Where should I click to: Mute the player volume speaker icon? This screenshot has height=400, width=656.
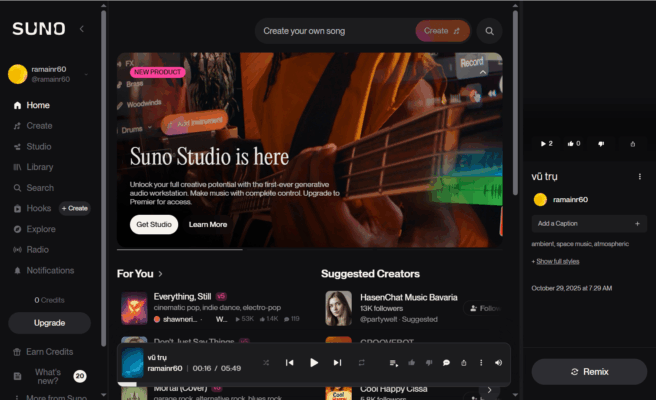coord(498,363)
